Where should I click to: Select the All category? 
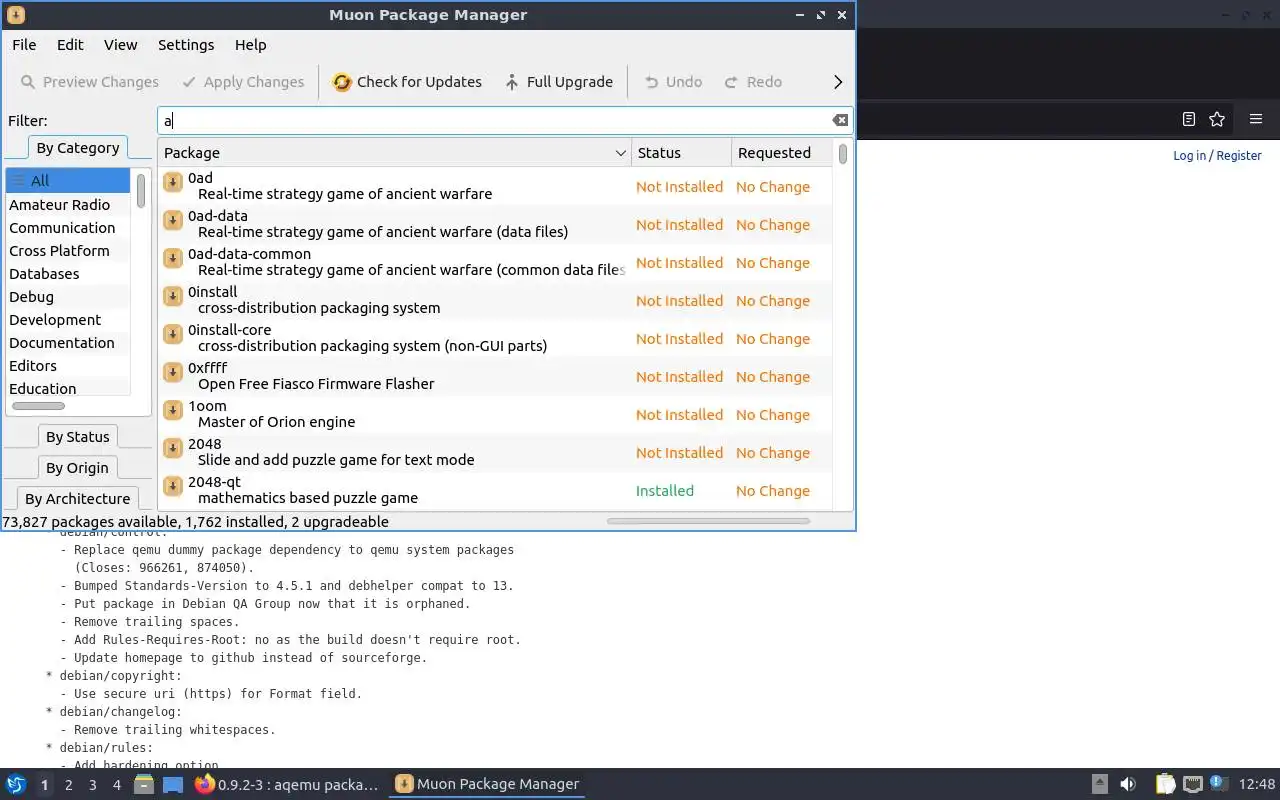pyautogui.click(x=68, y=181)
